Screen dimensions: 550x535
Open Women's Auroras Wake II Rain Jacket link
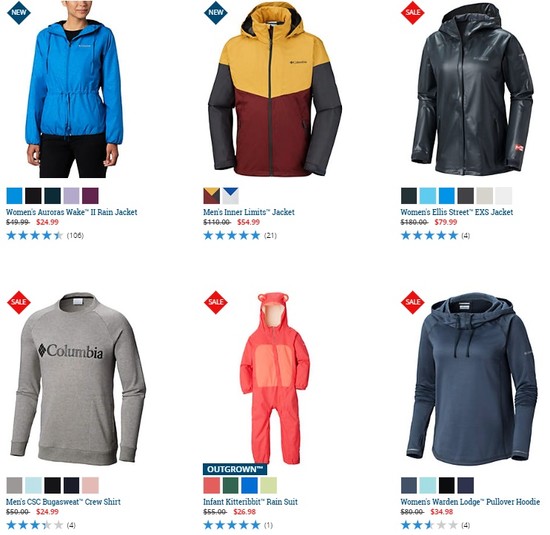tap(72, 212)
